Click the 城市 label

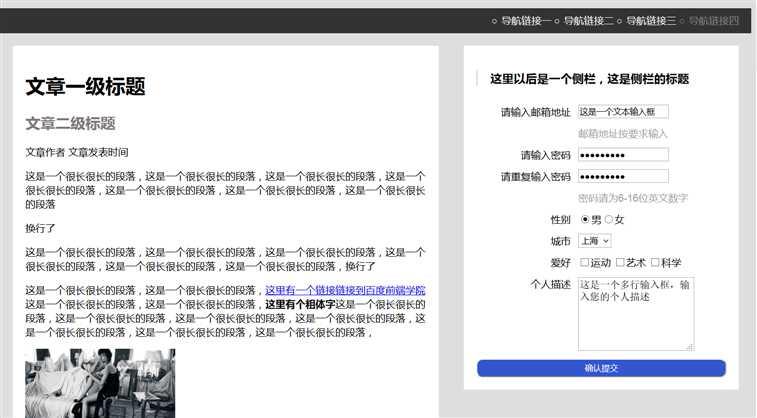point(561,241)
